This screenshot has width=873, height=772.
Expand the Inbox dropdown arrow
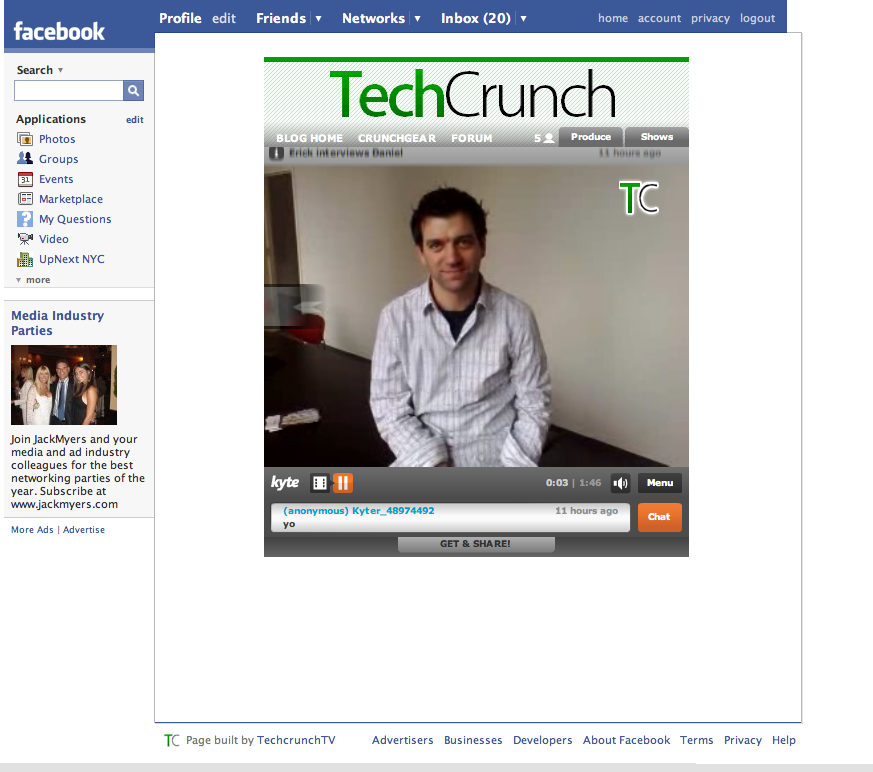523,18
